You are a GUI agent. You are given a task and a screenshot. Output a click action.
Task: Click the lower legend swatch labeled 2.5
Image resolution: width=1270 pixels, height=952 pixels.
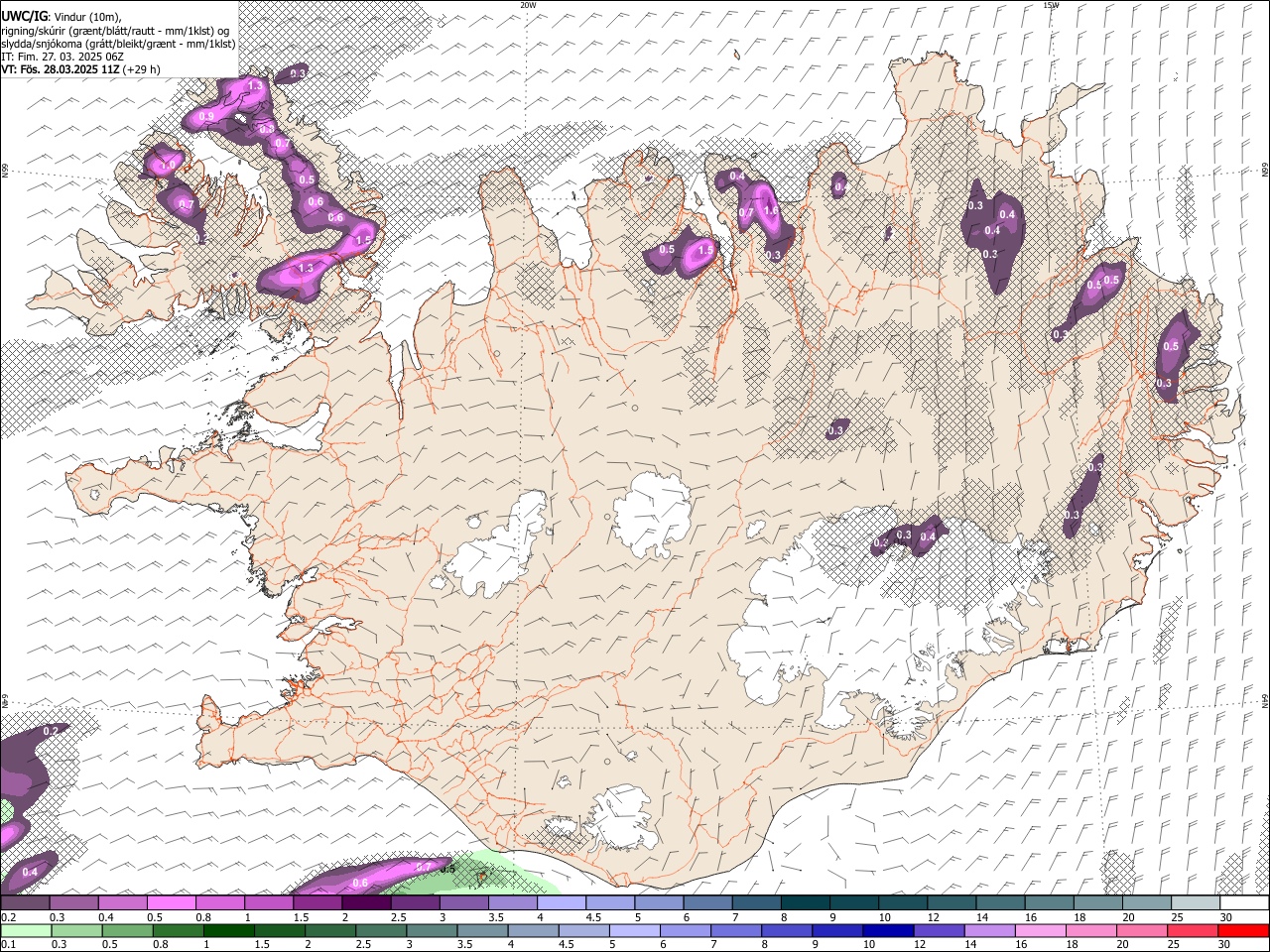point(381,931)
